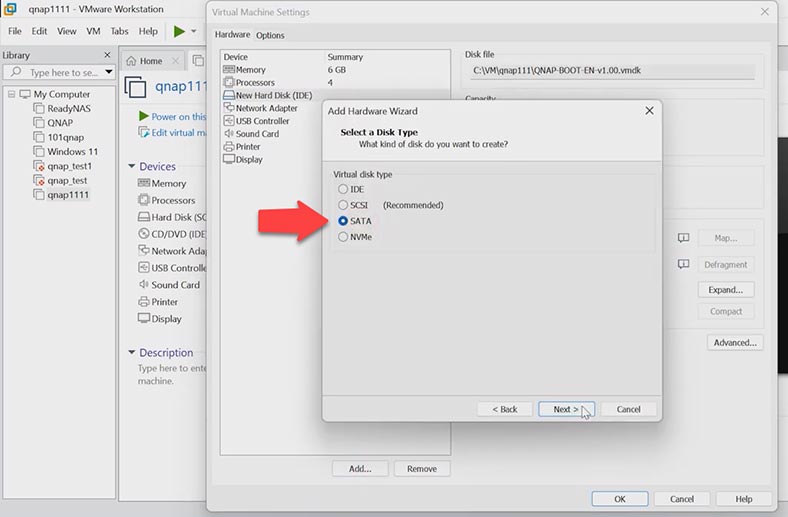The height and width of the screenshot is (517, 788).
Task: Collapse the My Computer tree node
Action: point(11,94)
